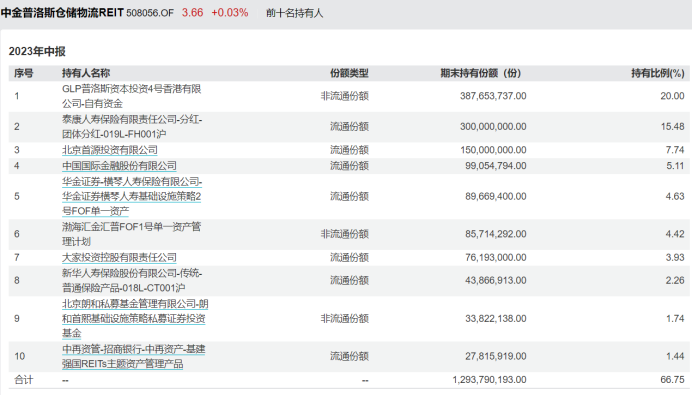Viewport: 693px width, 395px height.
Task: Click the 合计 total shares value
Action: pos(489,380)
